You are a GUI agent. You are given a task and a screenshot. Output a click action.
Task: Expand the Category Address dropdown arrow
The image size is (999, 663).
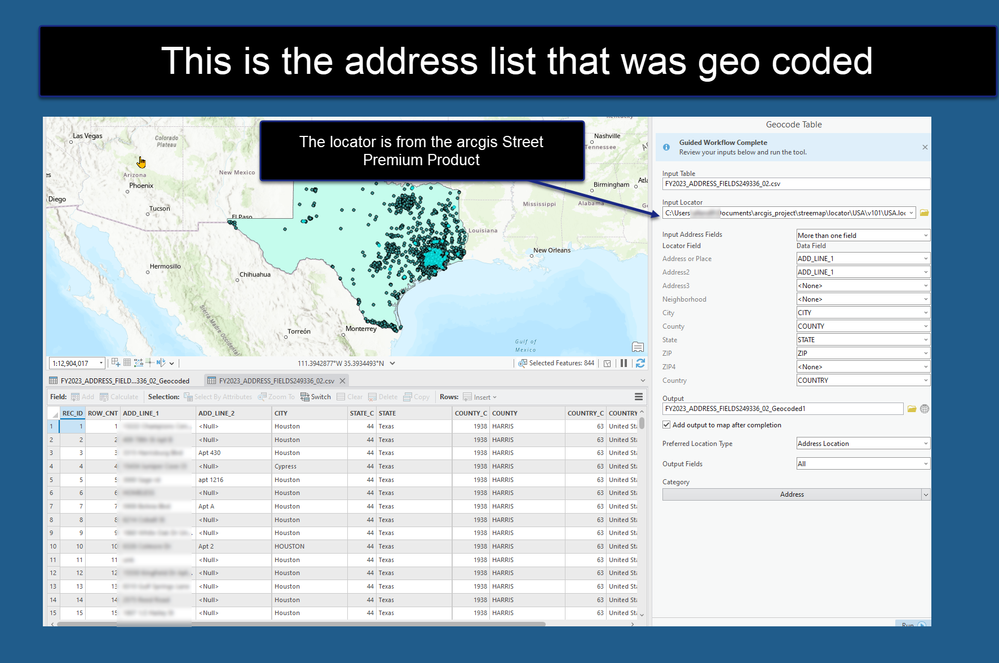(x=926, y=494)
